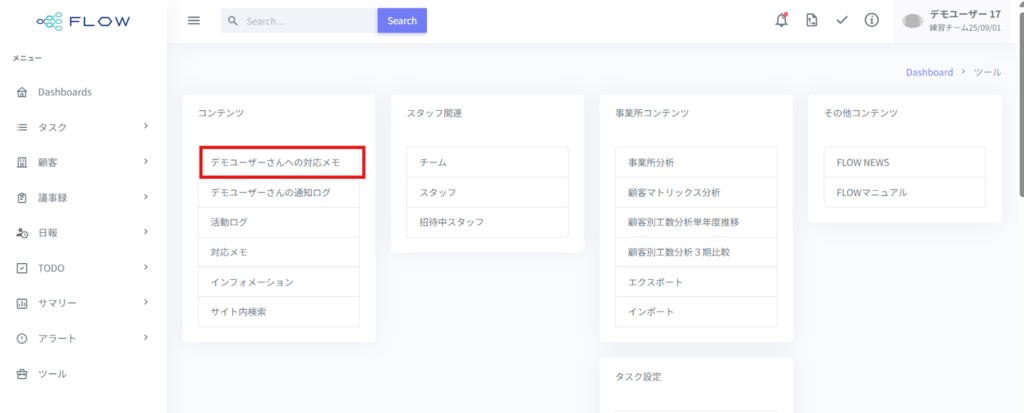Click the user avatar image
The height and width of the screenshot is (413, 1024).
[912, 21]
